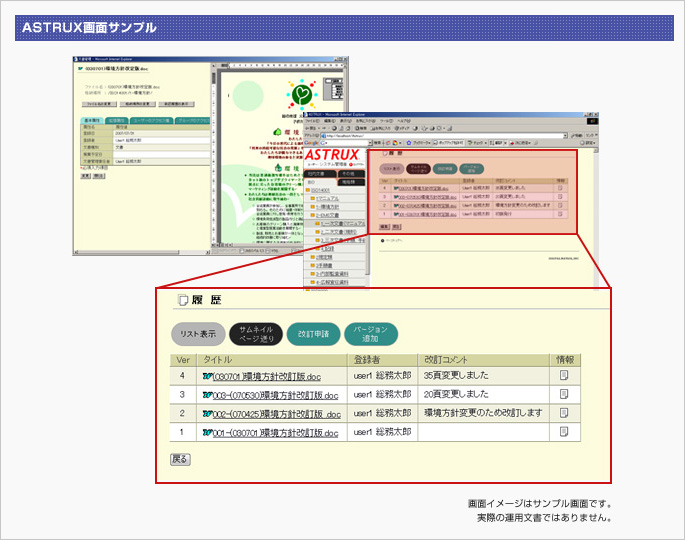Open the ツール menu in ASTRUX browser

(x=386, y=121)
